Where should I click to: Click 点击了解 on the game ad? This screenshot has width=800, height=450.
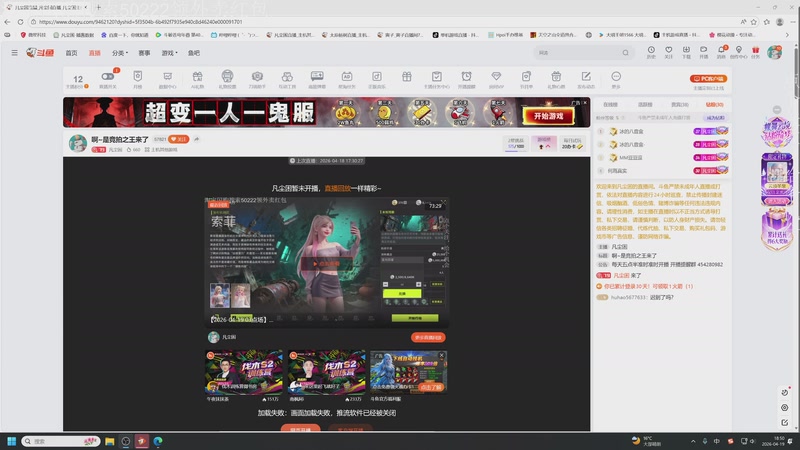pyautogui.click(x=431, y=387)
